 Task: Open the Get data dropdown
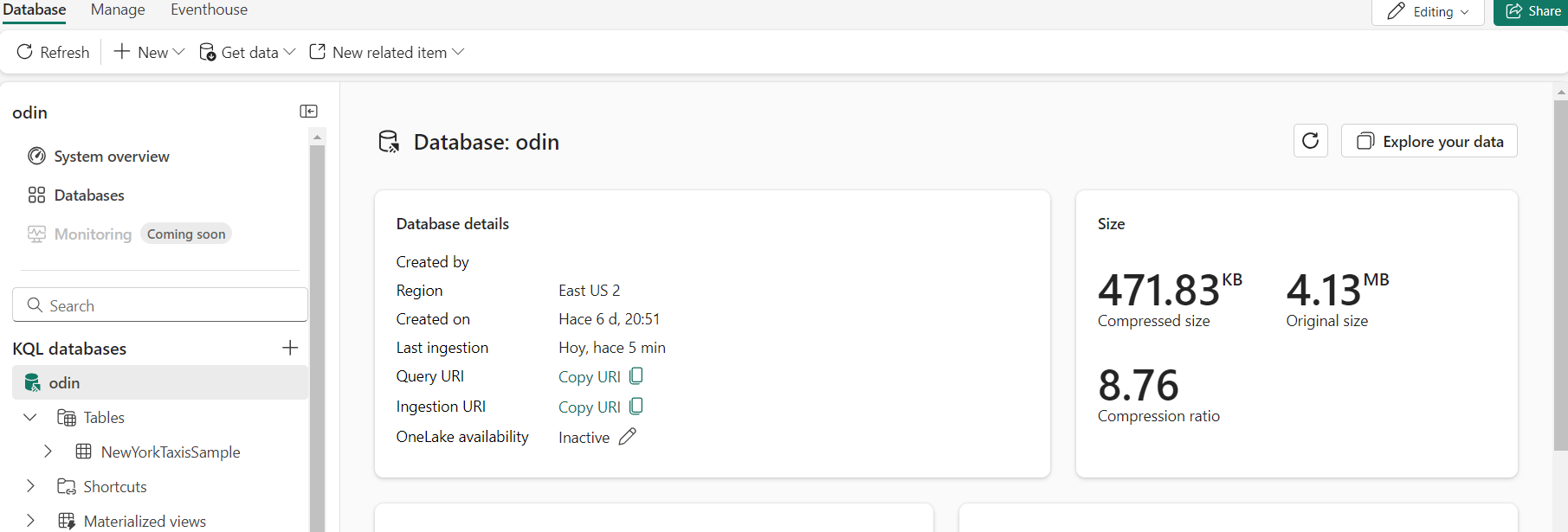click(x=248, y=53)
